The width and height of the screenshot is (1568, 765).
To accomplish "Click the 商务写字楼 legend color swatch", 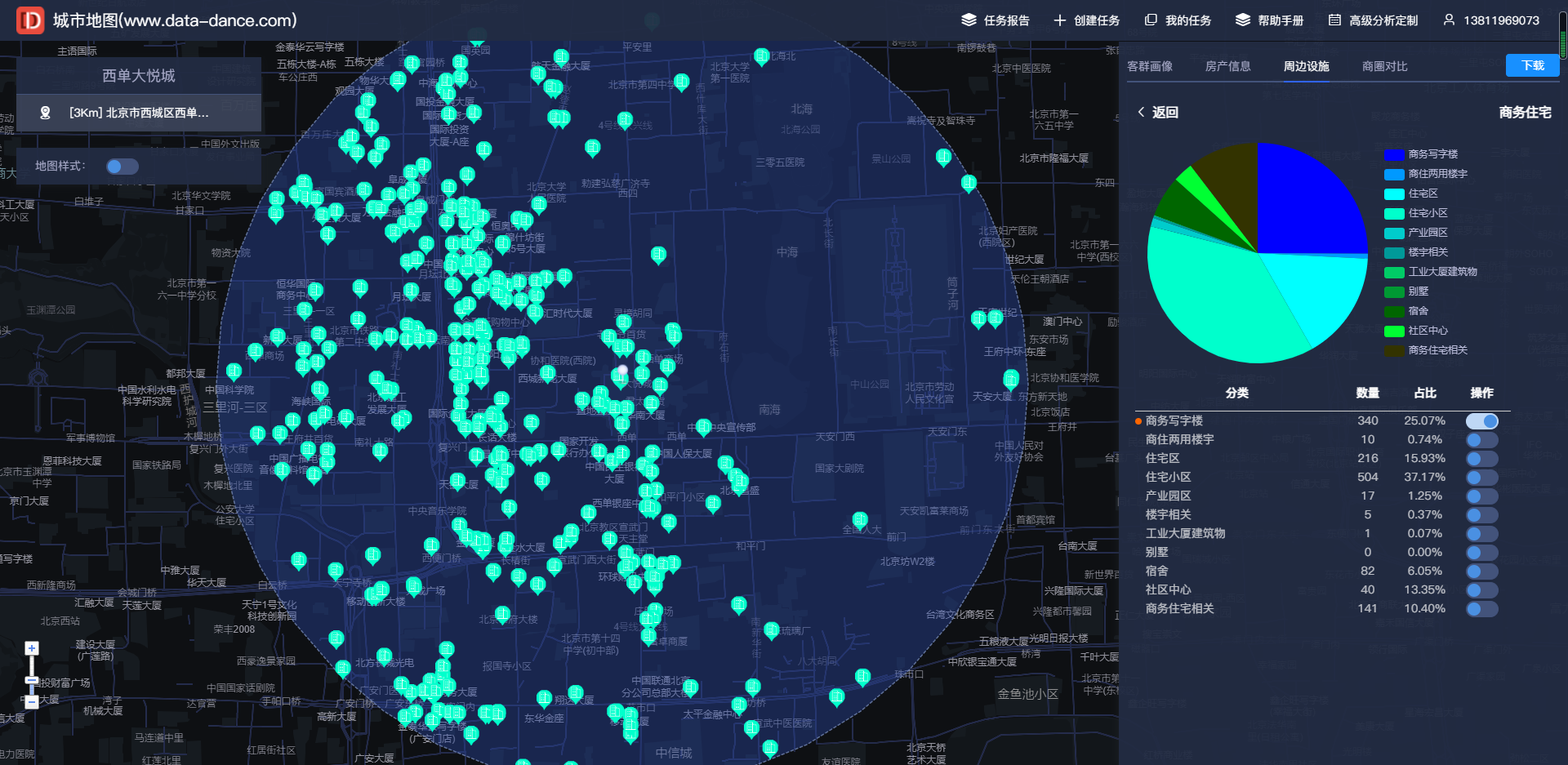I will (x=1394, y=154).
